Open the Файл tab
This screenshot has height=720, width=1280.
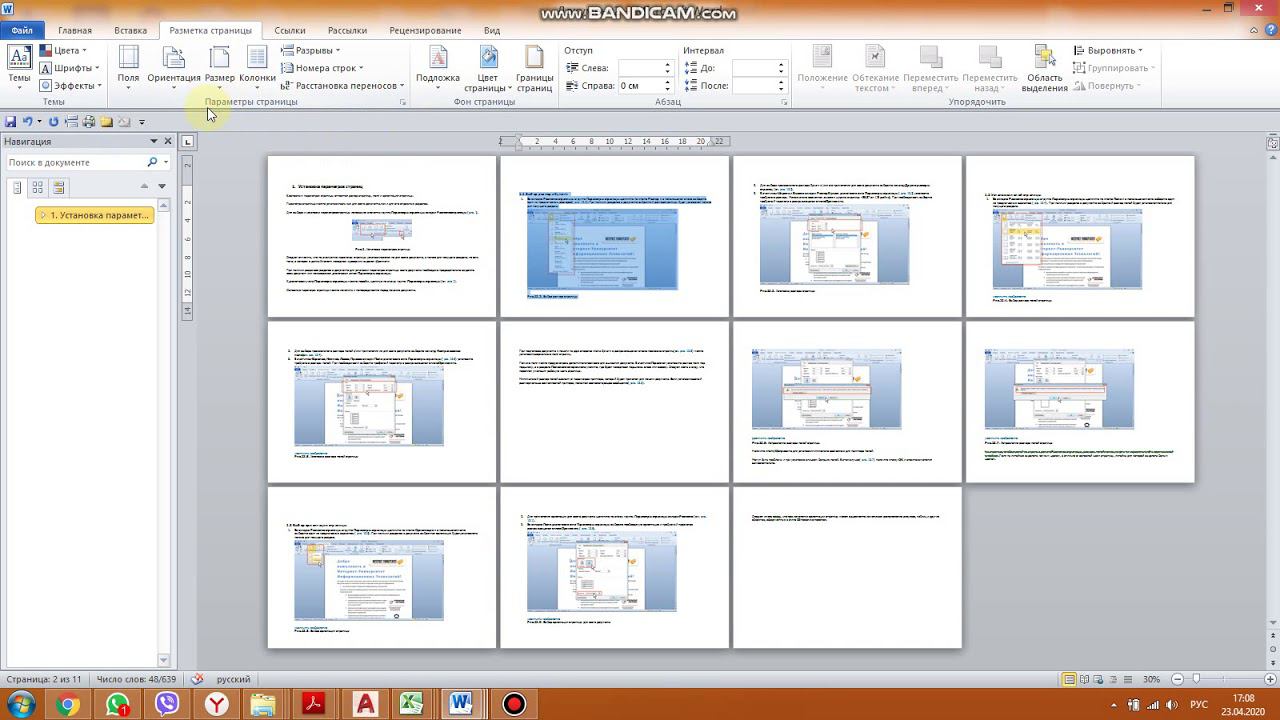click(x=22, y=31)
